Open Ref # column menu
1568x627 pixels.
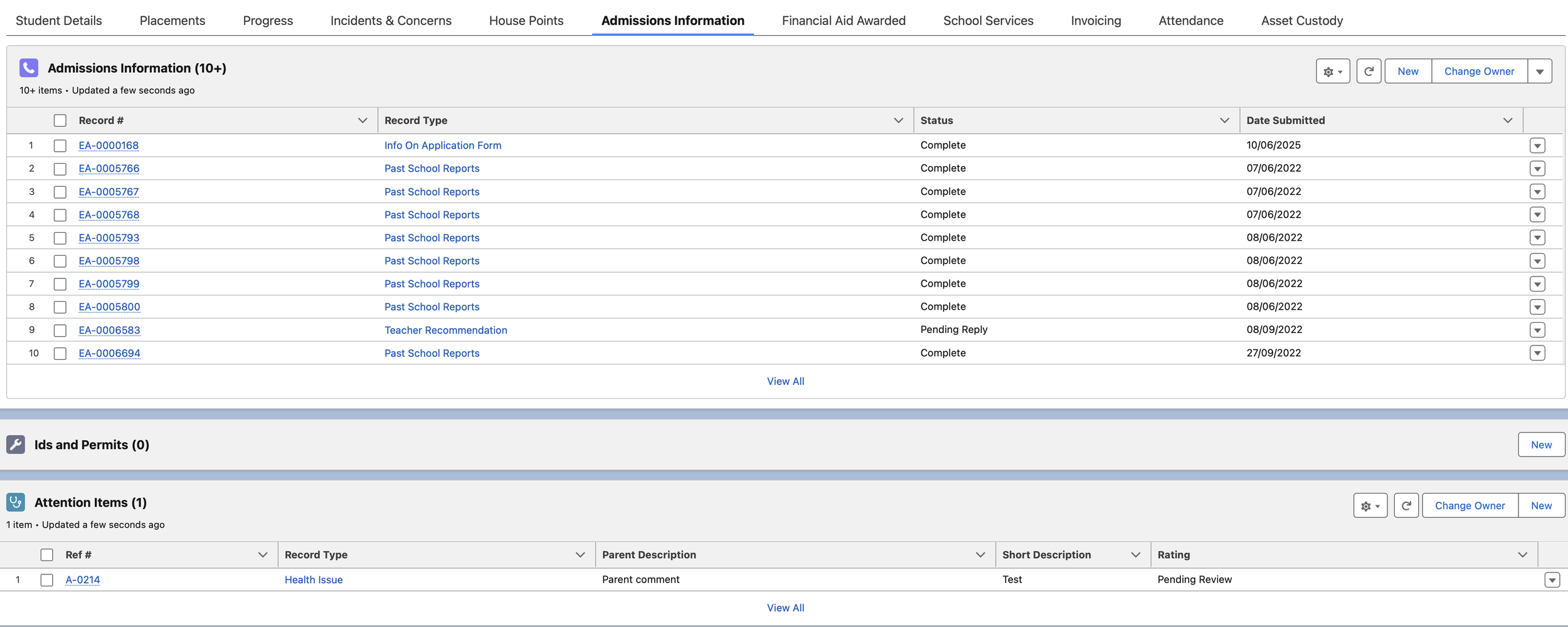[x=263, y=555]
